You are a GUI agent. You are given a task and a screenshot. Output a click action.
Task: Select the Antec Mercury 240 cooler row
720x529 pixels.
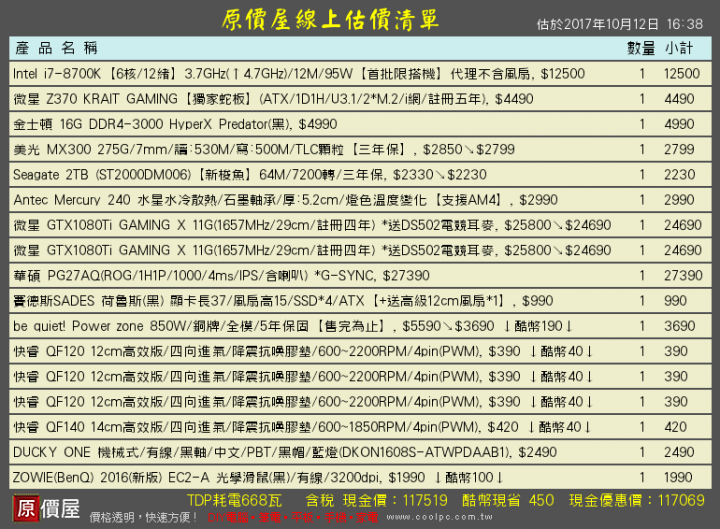click(x=360, y=200)
